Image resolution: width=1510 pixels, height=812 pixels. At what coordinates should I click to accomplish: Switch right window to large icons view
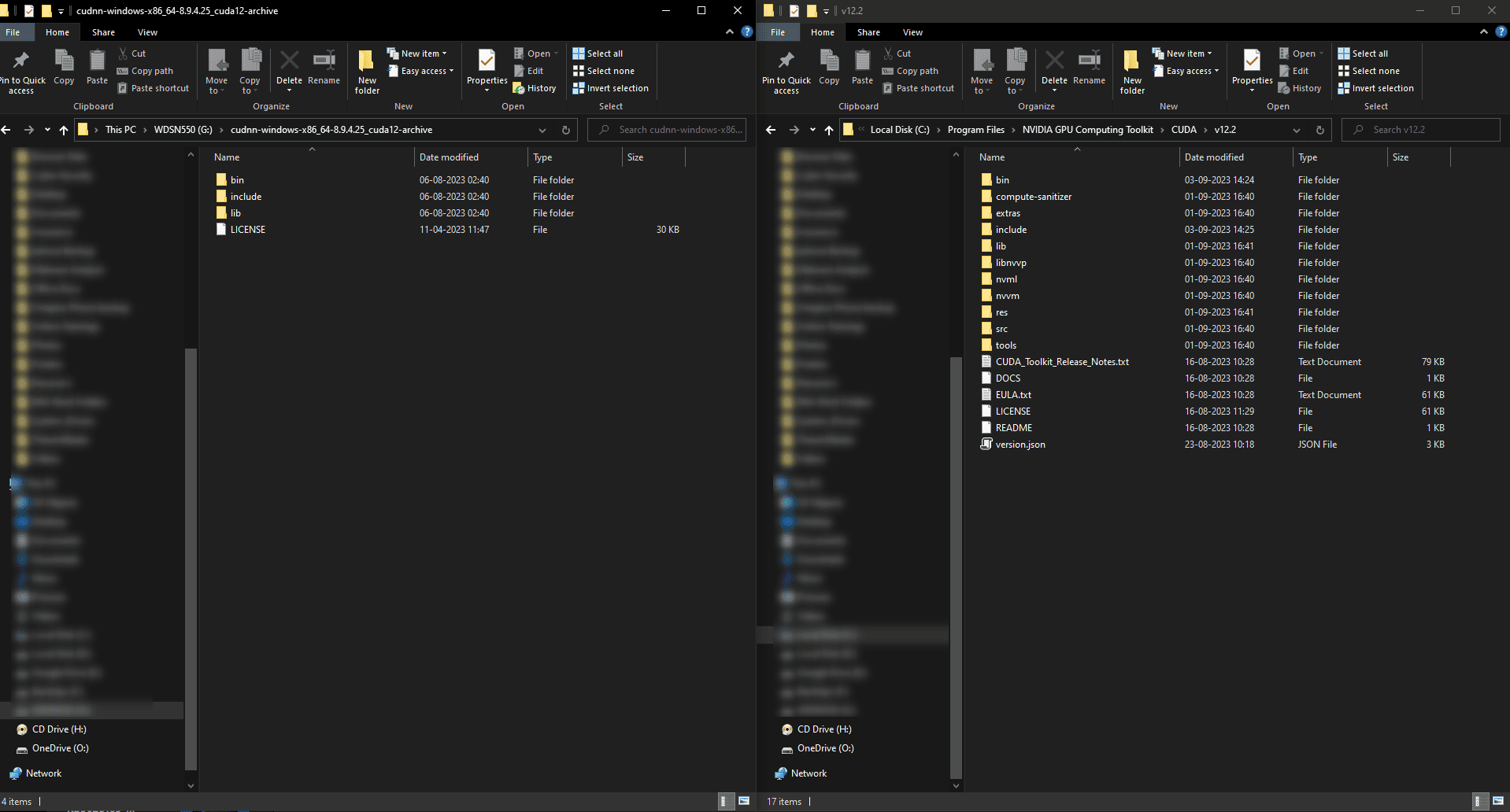tap(1497, 801)
